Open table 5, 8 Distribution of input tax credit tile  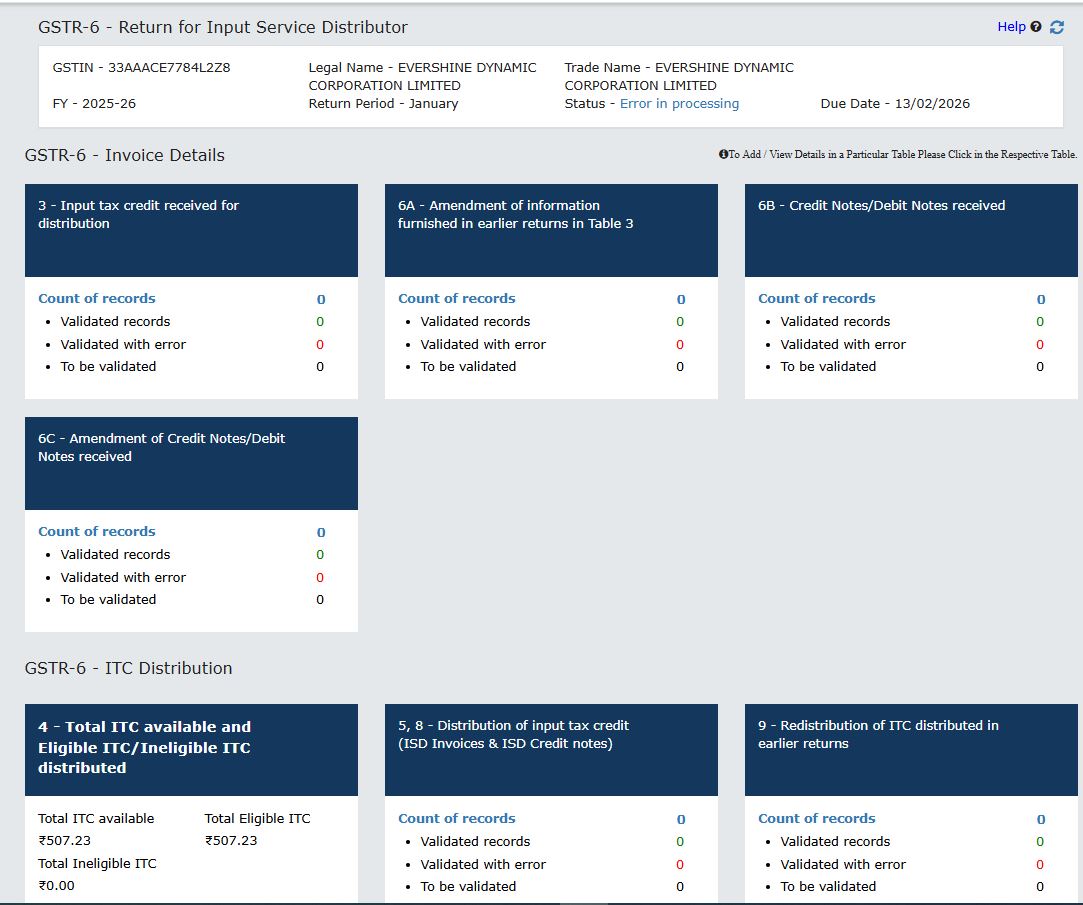point(551,750)
